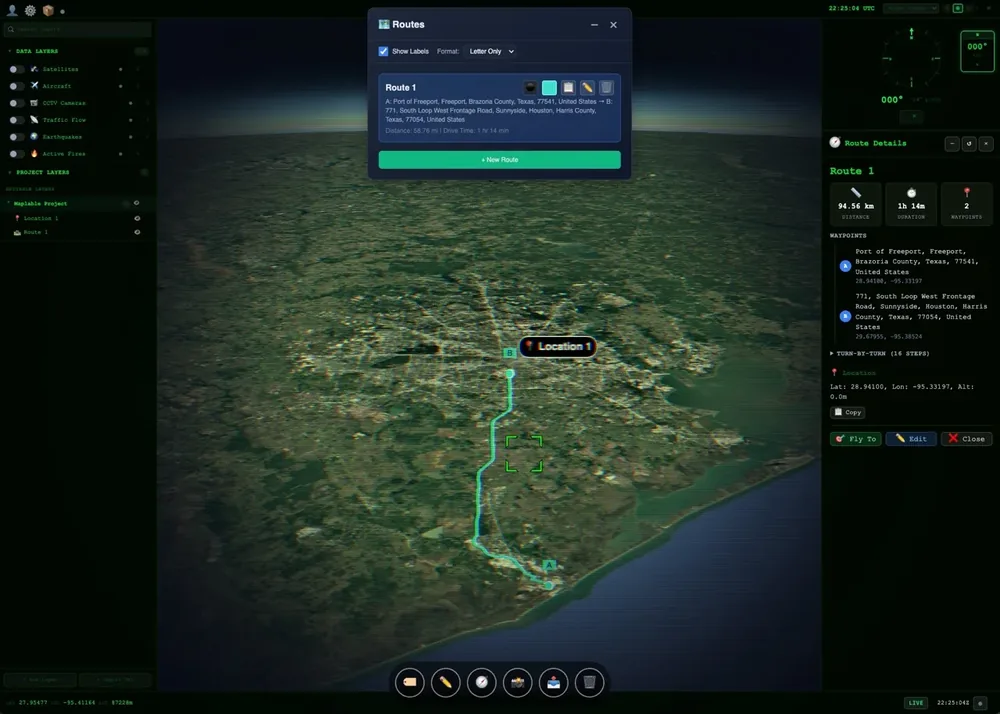Hide the Route 1 layer eye
The image size is (1000, 714).
(137, 232)
